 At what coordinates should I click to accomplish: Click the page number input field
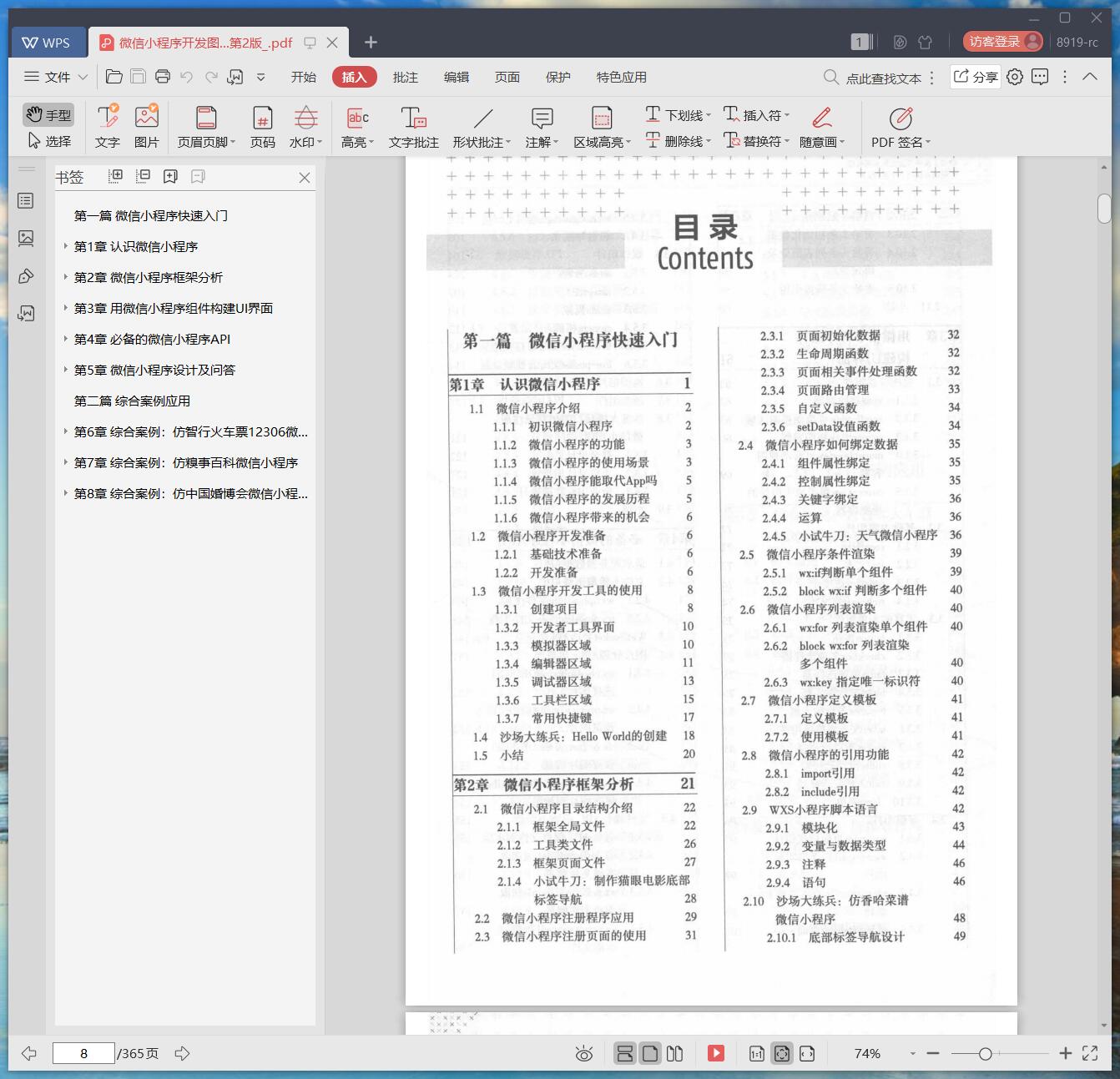pos(83,1053)
